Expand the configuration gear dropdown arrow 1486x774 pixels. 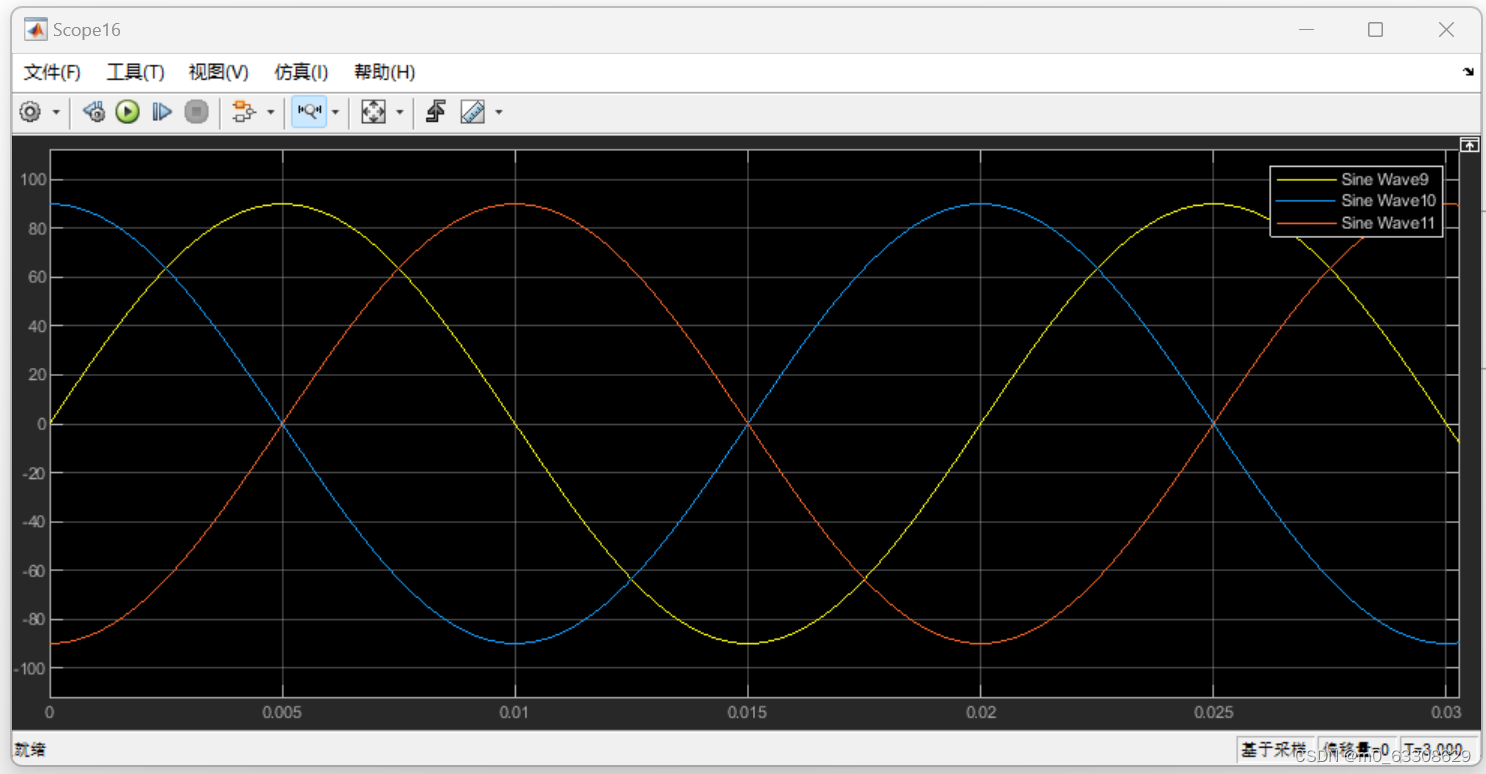click(x=56, y=112)
